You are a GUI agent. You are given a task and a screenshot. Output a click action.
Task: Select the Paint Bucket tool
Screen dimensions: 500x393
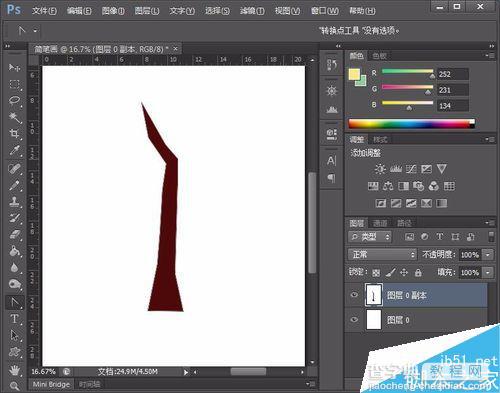tap(14, 251)
